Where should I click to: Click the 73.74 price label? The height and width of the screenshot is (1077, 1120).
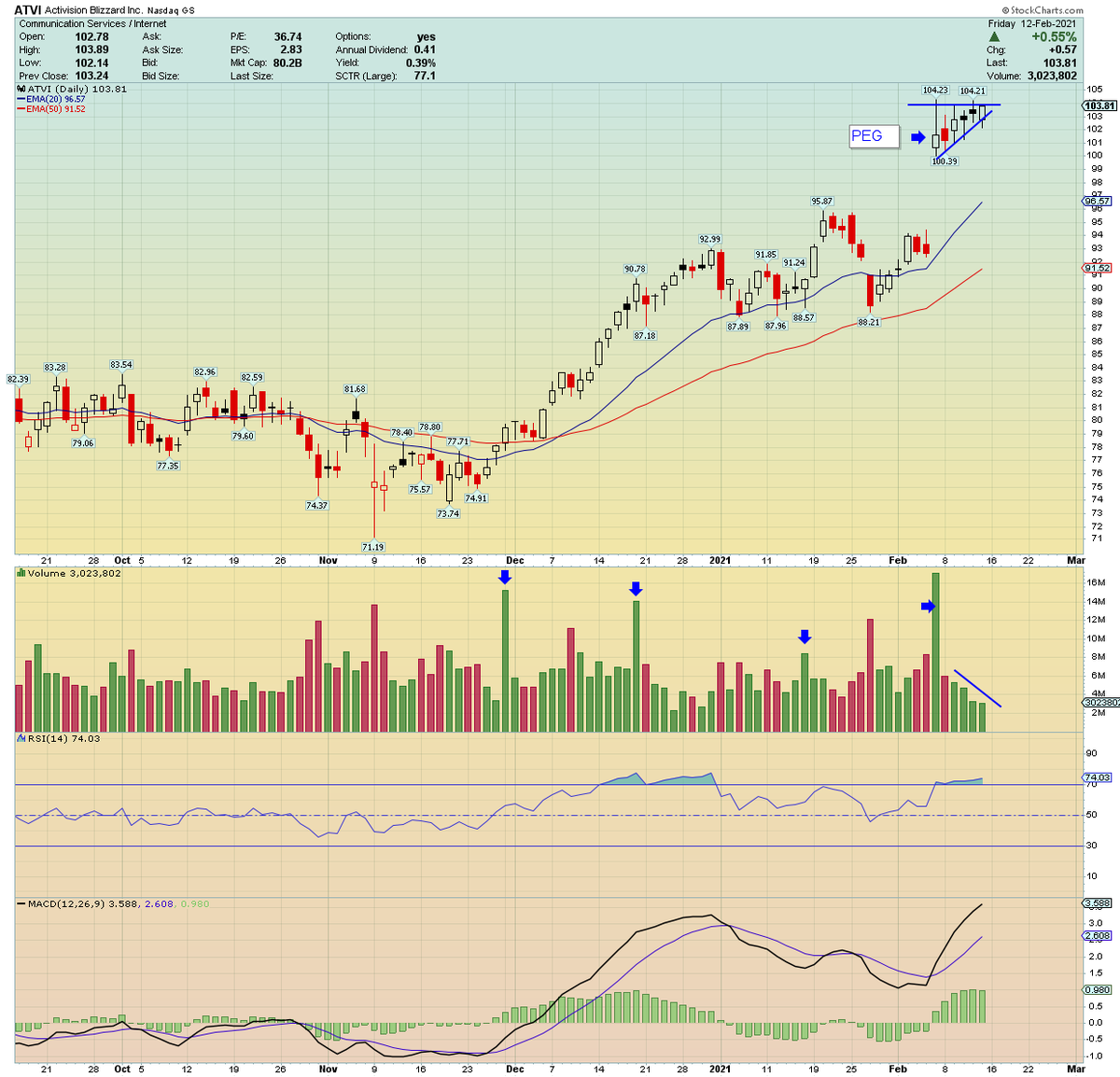(x=448, y=513)
